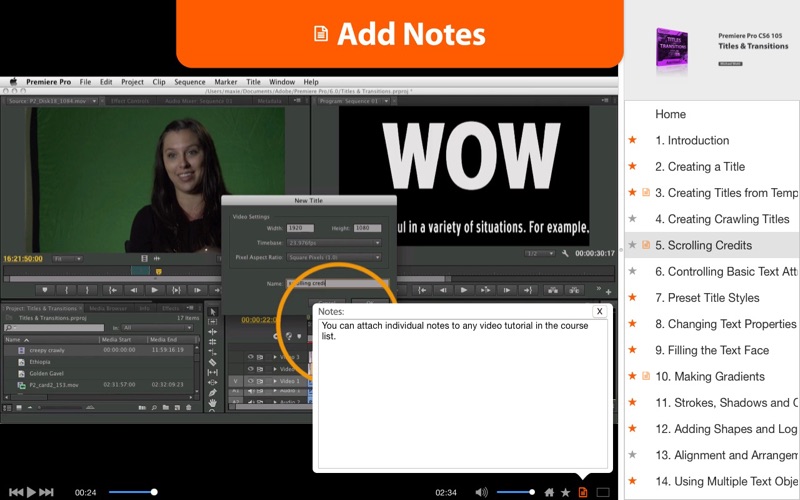Click Source monitor Play button
This screenshot has height=500, width=800.
(154, 290)
